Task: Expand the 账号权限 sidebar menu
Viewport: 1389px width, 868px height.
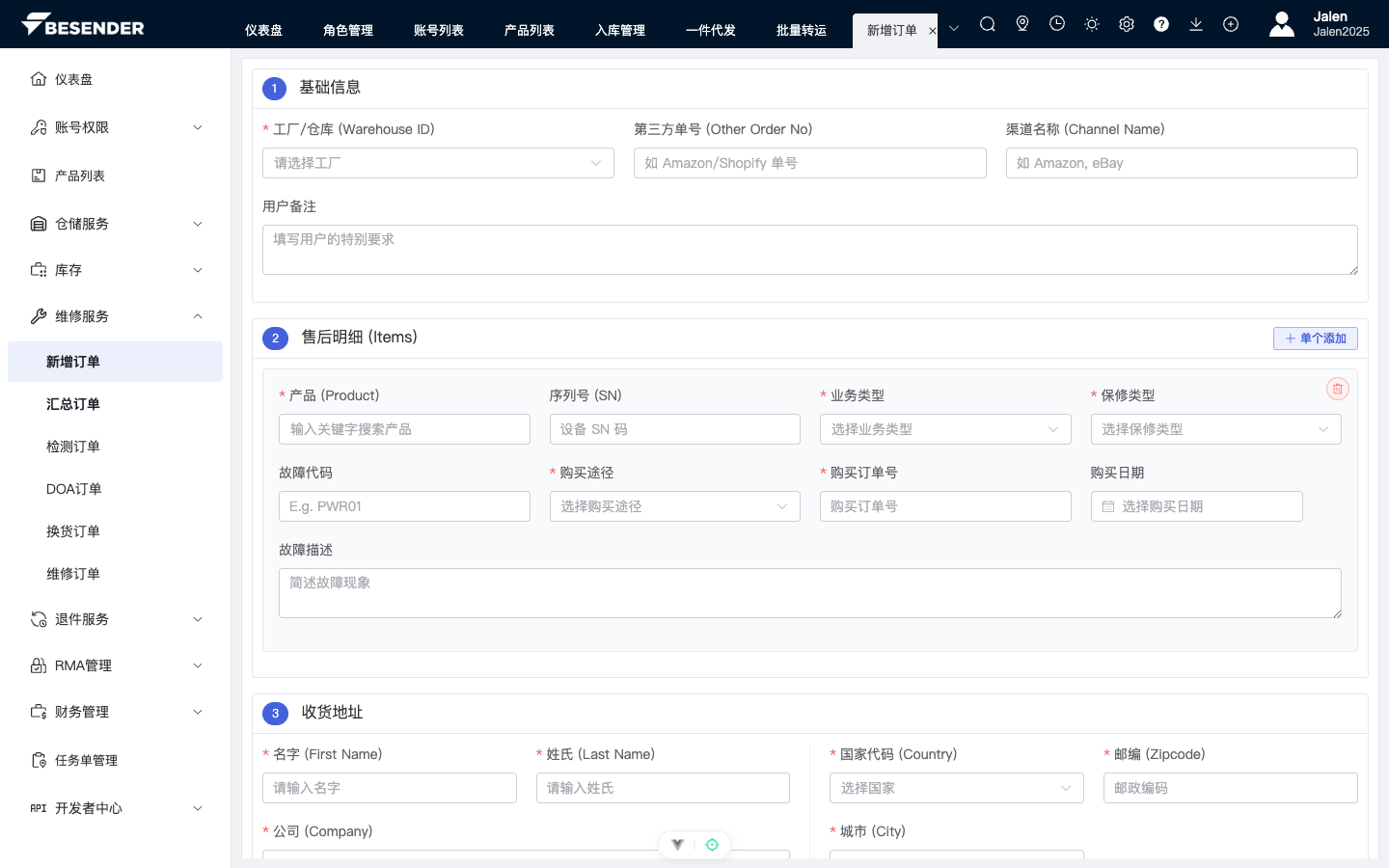Action: click(198, 127)
